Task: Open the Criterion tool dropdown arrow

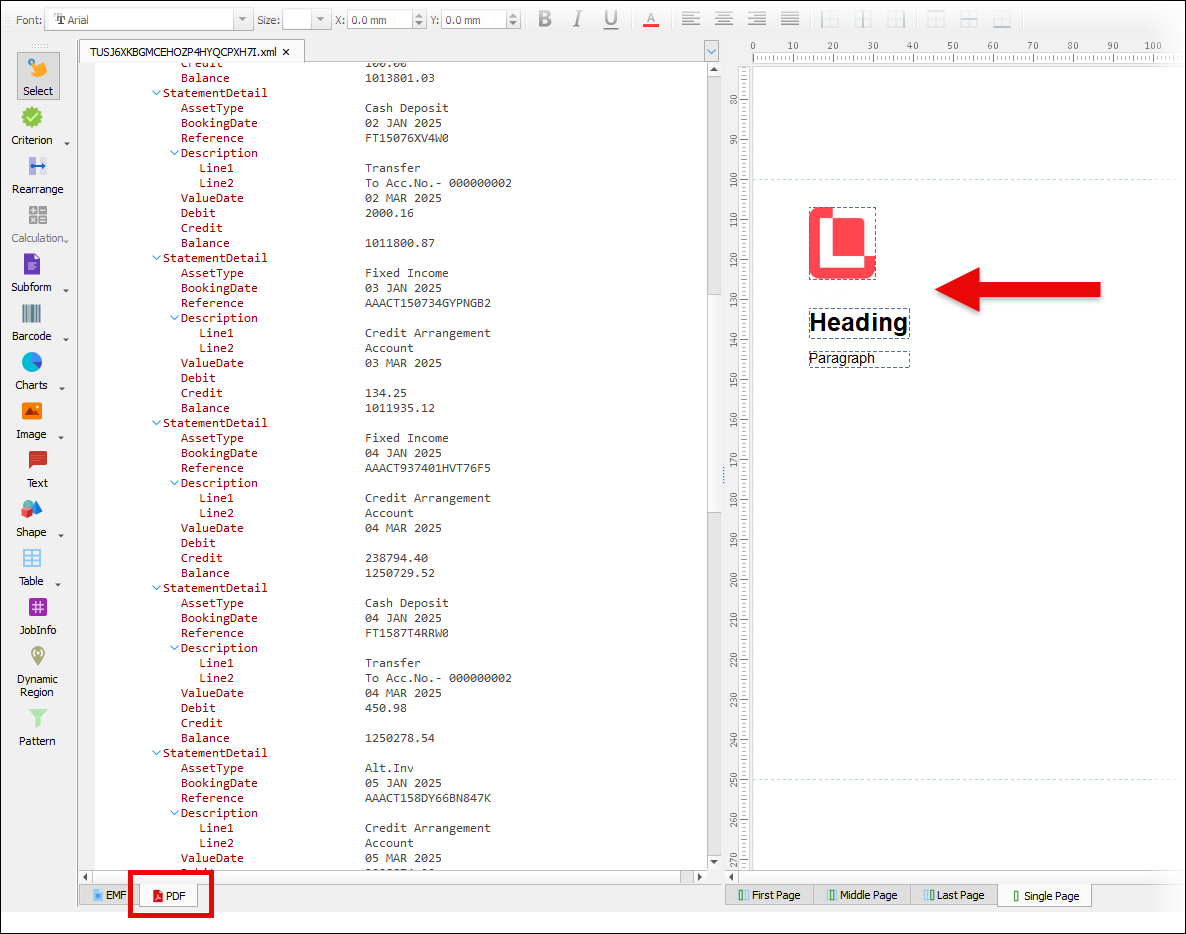Action: pyautogui.click(x=67, y=144)
